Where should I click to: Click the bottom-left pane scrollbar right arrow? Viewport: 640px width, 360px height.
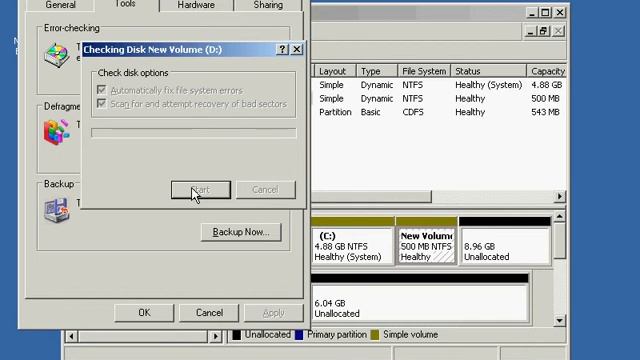pos(216,336)
